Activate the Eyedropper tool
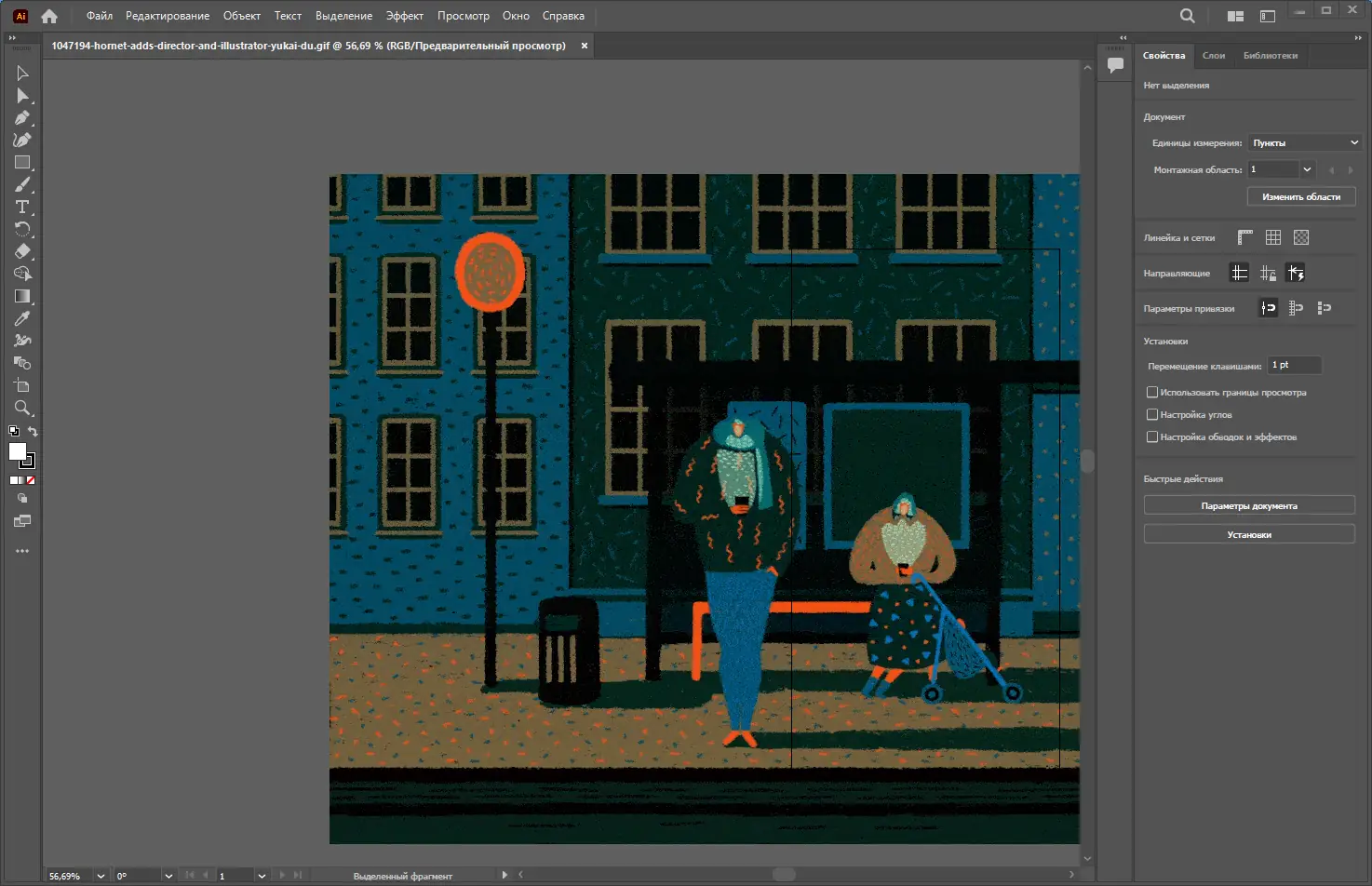Viewport: 1372px width, 886px height. [x=22, y=318]
